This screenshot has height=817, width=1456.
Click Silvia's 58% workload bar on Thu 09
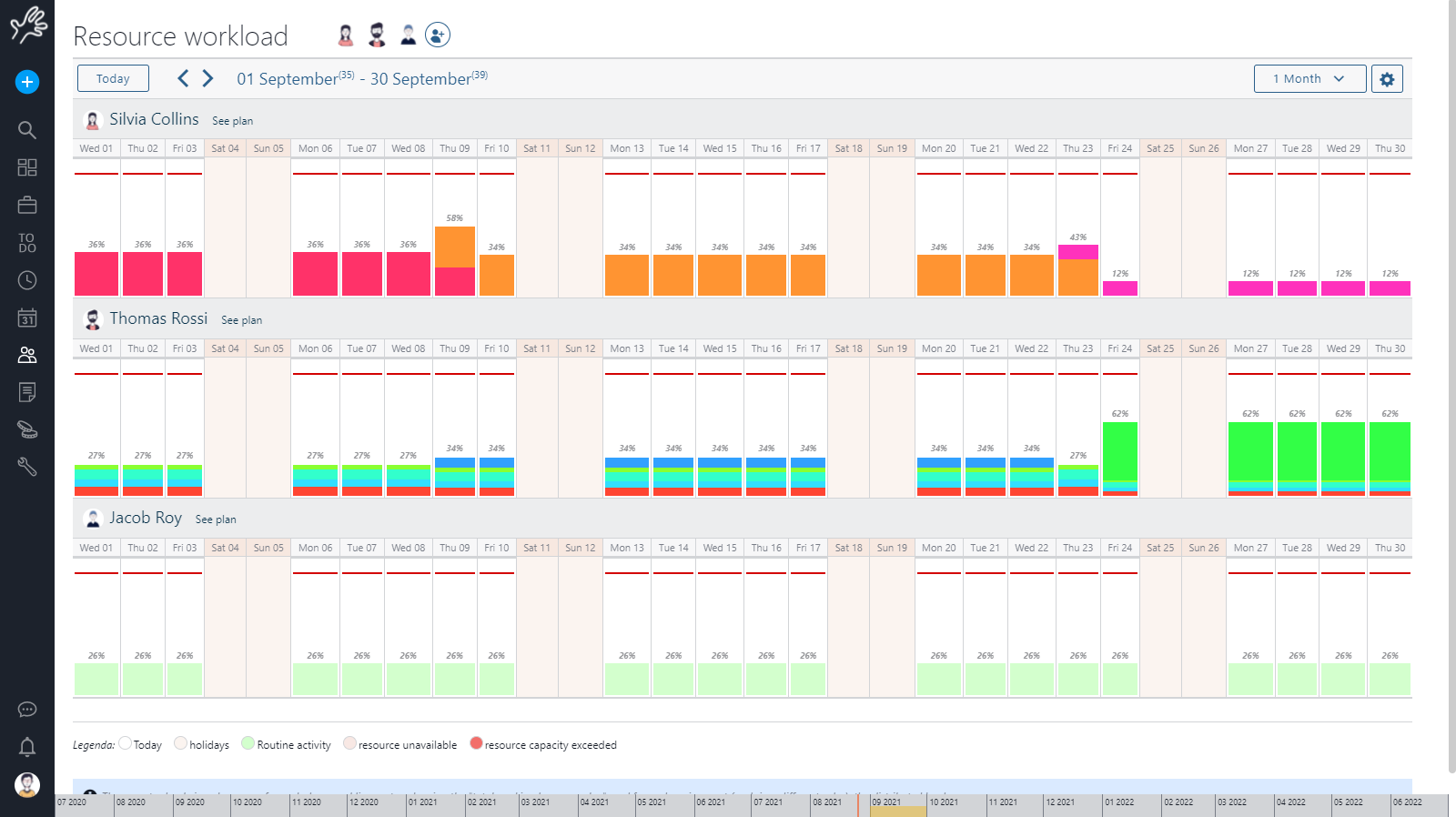pos(455,260)
